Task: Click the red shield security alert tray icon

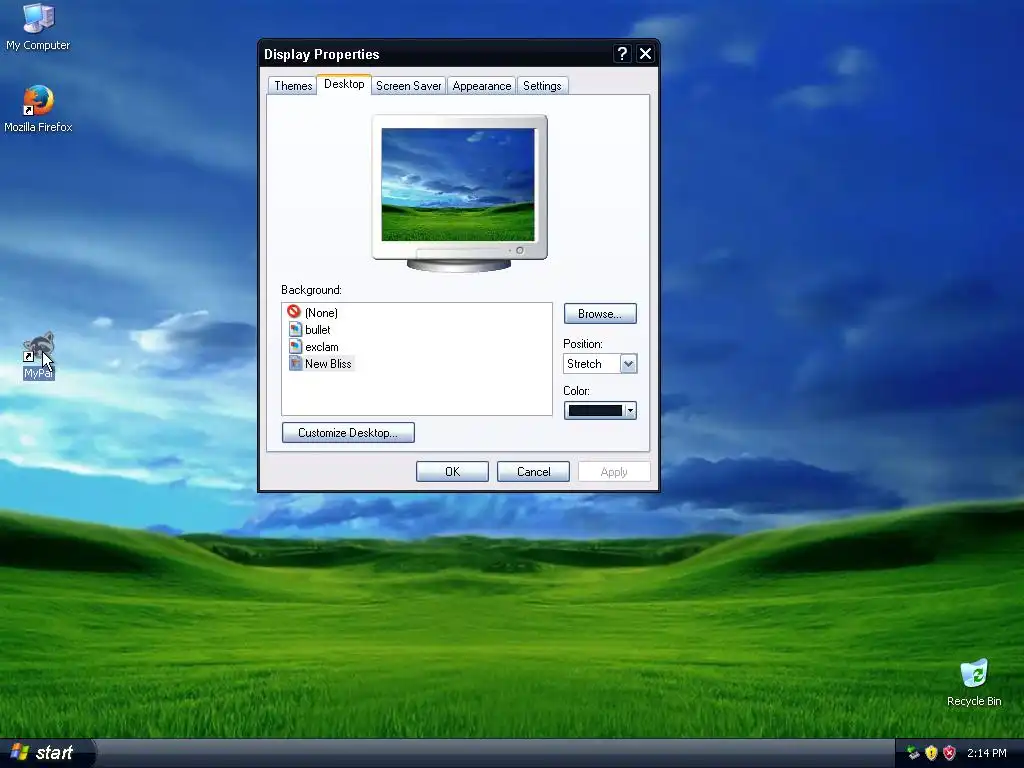Action: tap(950, 753)
